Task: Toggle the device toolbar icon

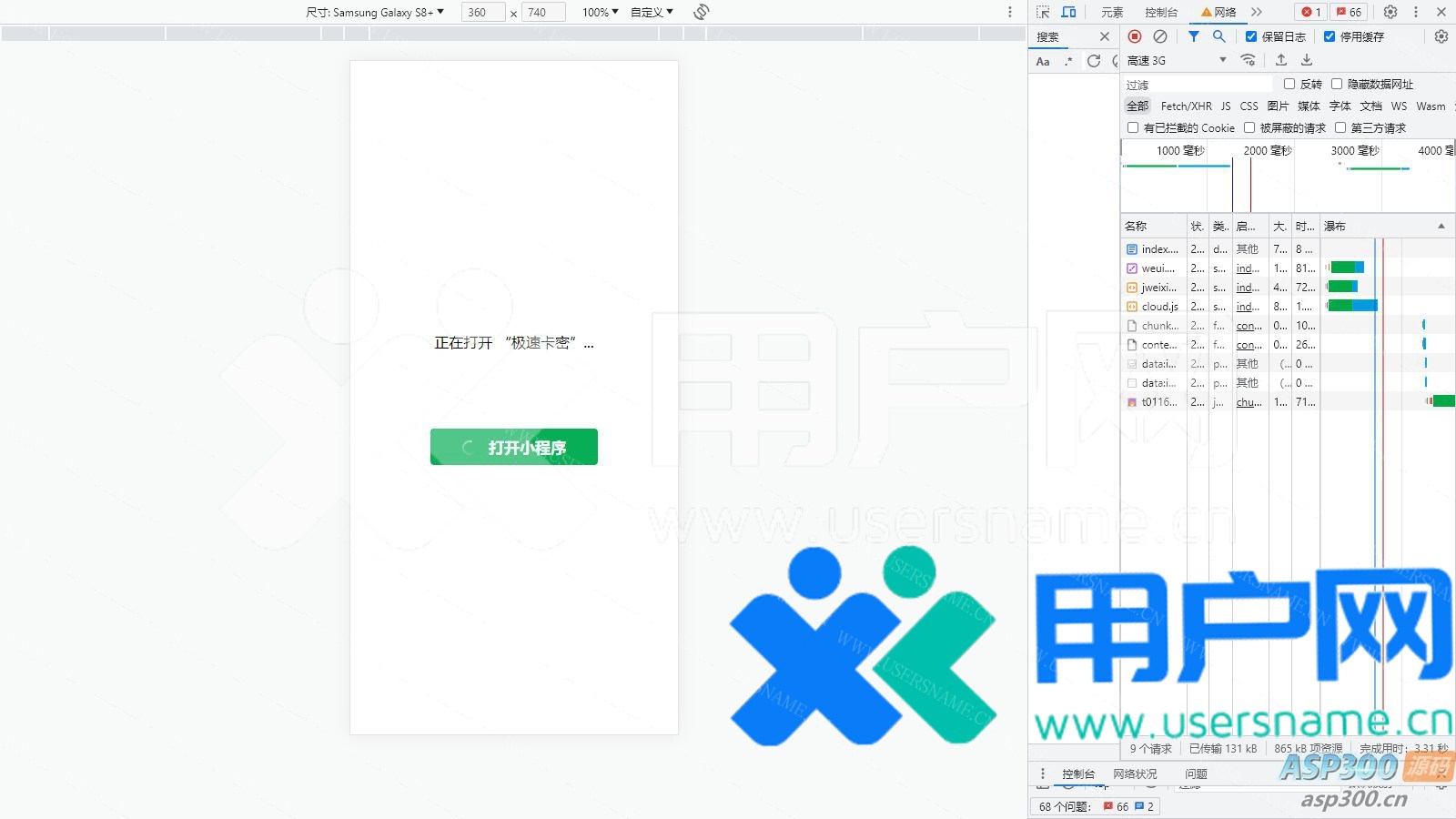Action: pos(1069,12)
